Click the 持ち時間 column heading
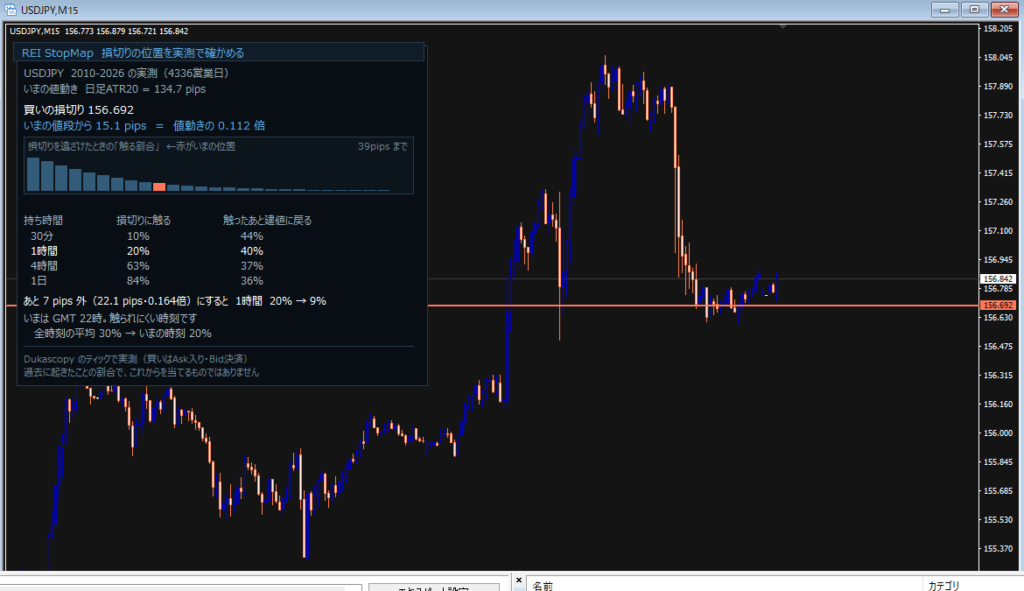The width and height of the screenshot is (1024, 591). pyautogui.click(x=43, y=221)
